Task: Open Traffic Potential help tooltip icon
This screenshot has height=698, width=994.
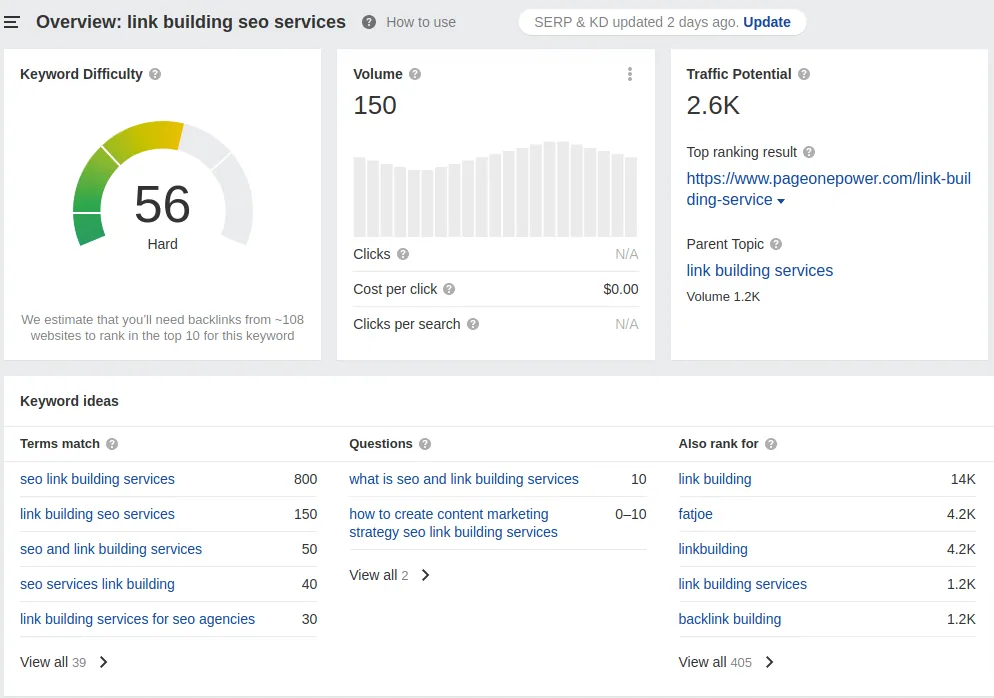Action: click(x=804, y=74)
